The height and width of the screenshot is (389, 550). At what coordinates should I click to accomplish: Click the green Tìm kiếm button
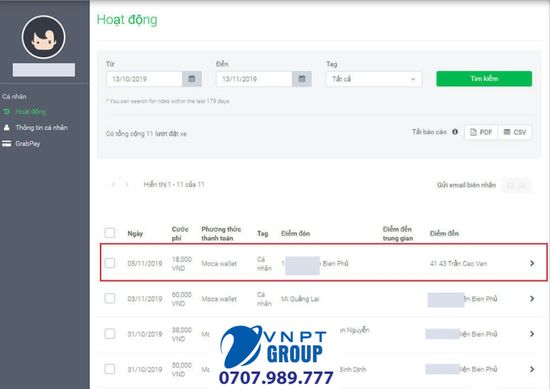(484, 79)
